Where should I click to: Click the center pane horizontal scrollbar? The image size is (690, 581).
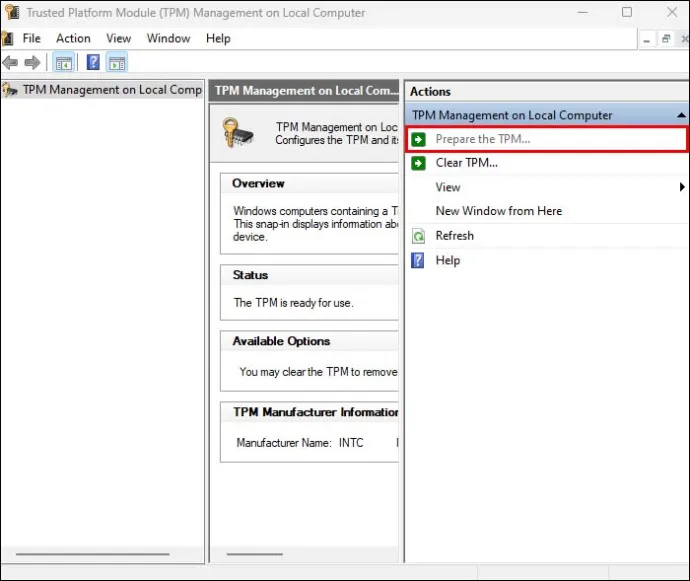[x=254, y=554]
